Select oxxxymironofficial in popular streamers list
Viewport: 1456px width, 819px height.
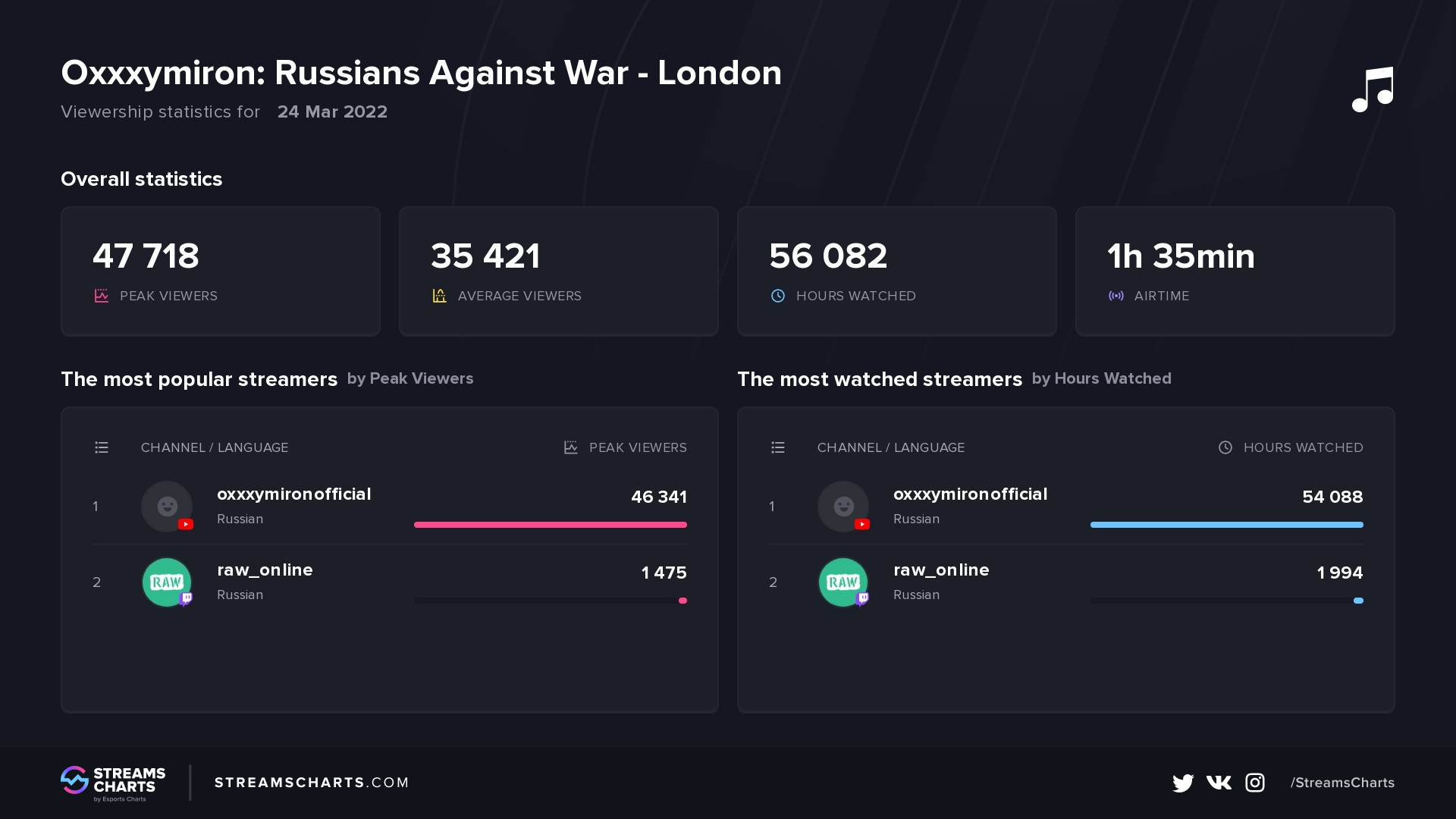294,494
